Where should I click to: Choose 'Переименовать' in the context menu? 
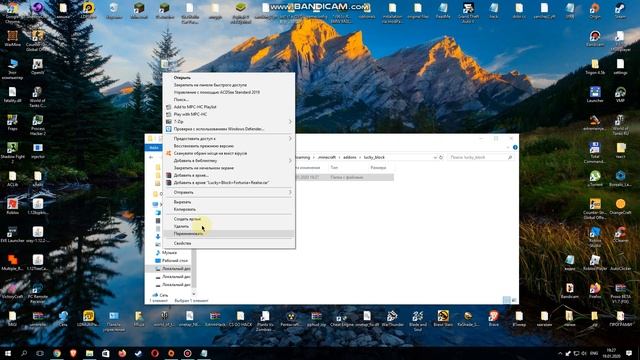point(229,234)
